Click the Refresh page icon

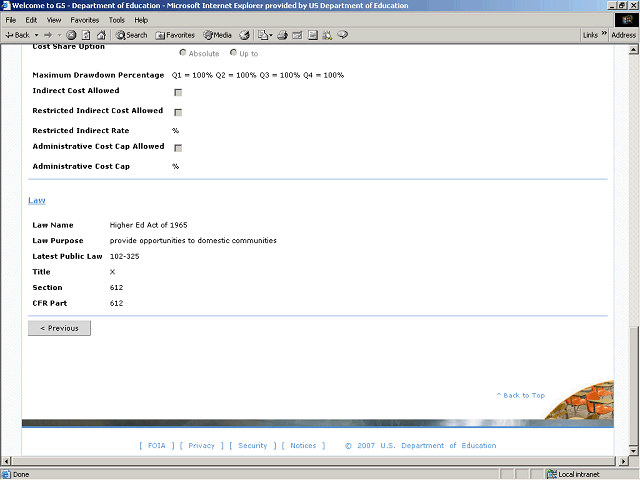(86, 35)
